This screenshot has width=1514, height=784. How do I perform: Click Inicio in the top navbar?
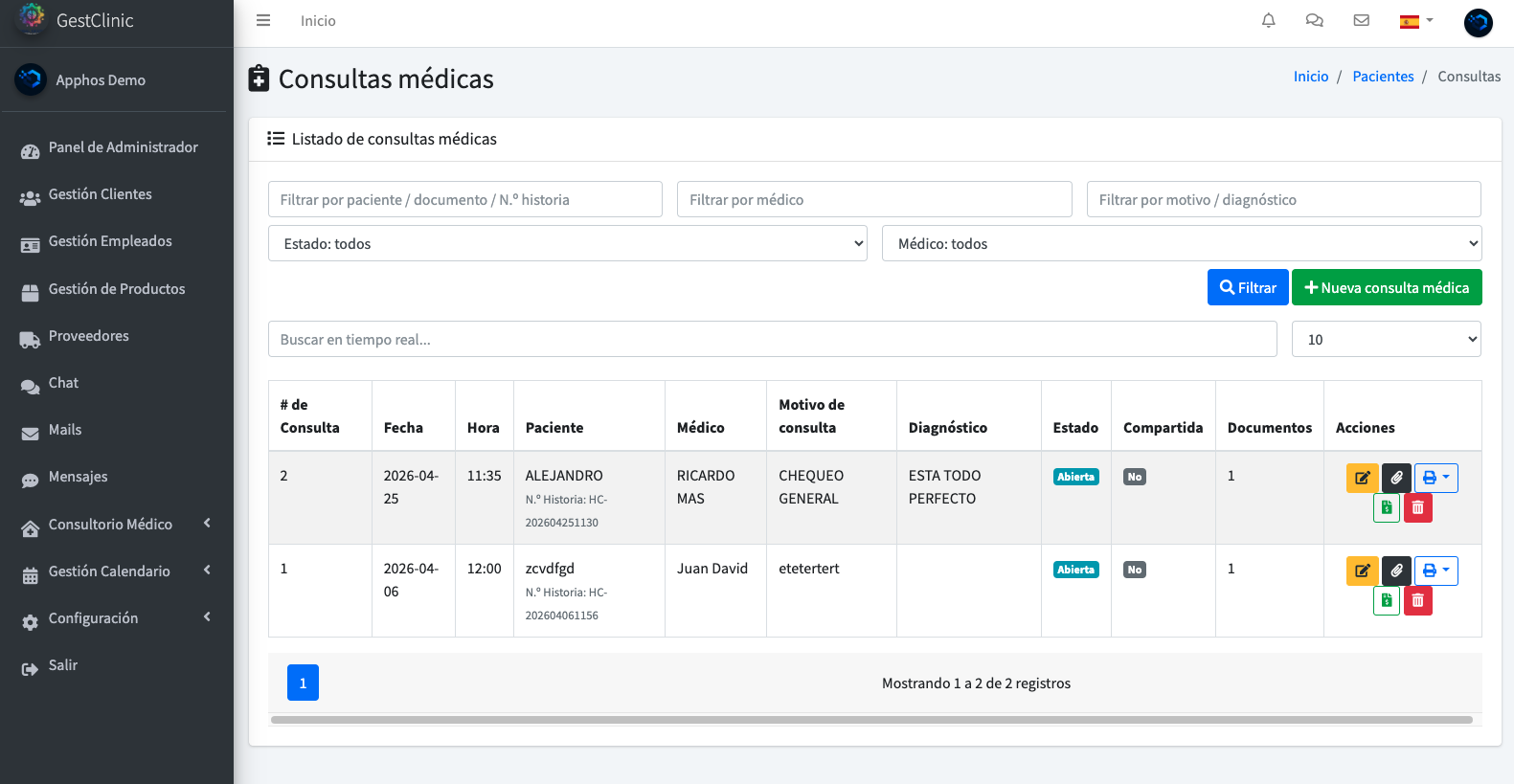(318, 21)
